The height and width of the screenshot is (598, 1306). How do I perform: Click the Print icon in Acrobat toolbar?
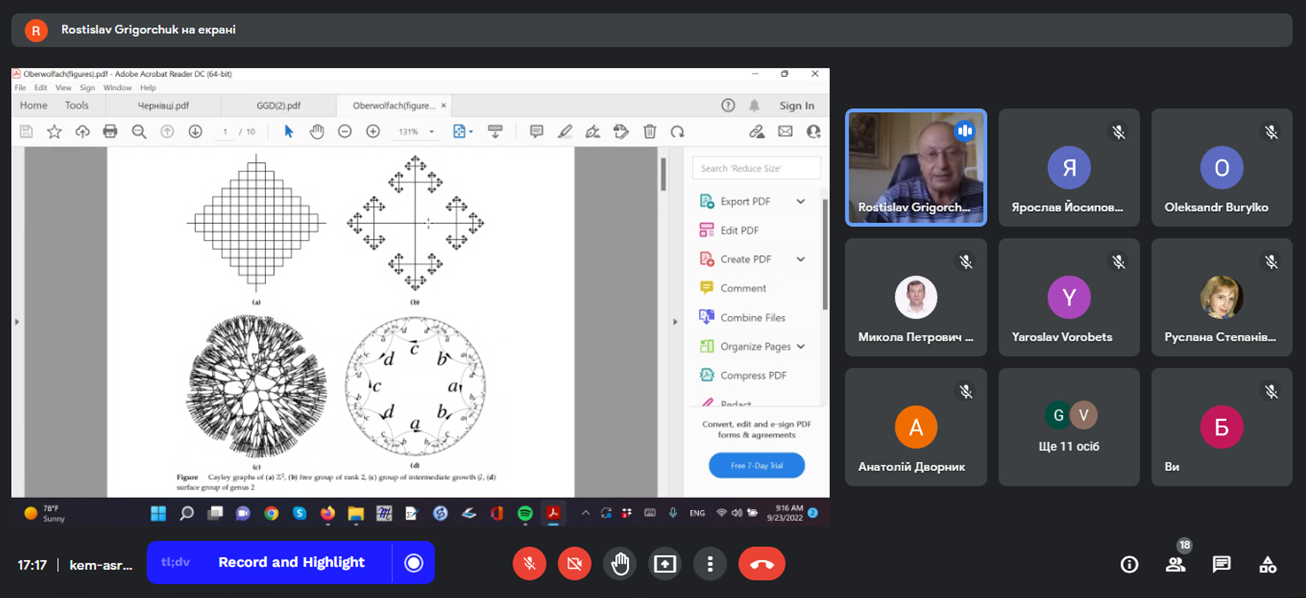[x=110, y=131]
